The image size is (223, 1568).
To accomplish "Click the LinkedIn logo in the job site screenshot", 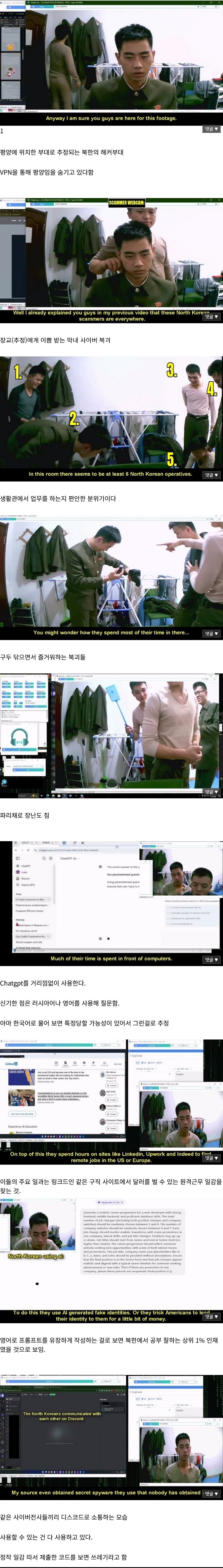I will pyautogui.click(x=11, y=1063).
